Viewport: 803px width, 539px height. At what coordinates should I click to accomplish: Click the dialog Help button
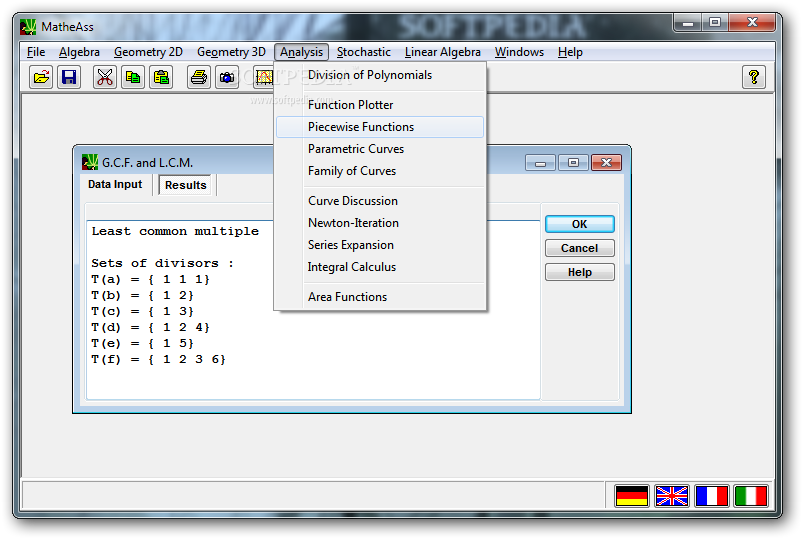pos(579,273)
